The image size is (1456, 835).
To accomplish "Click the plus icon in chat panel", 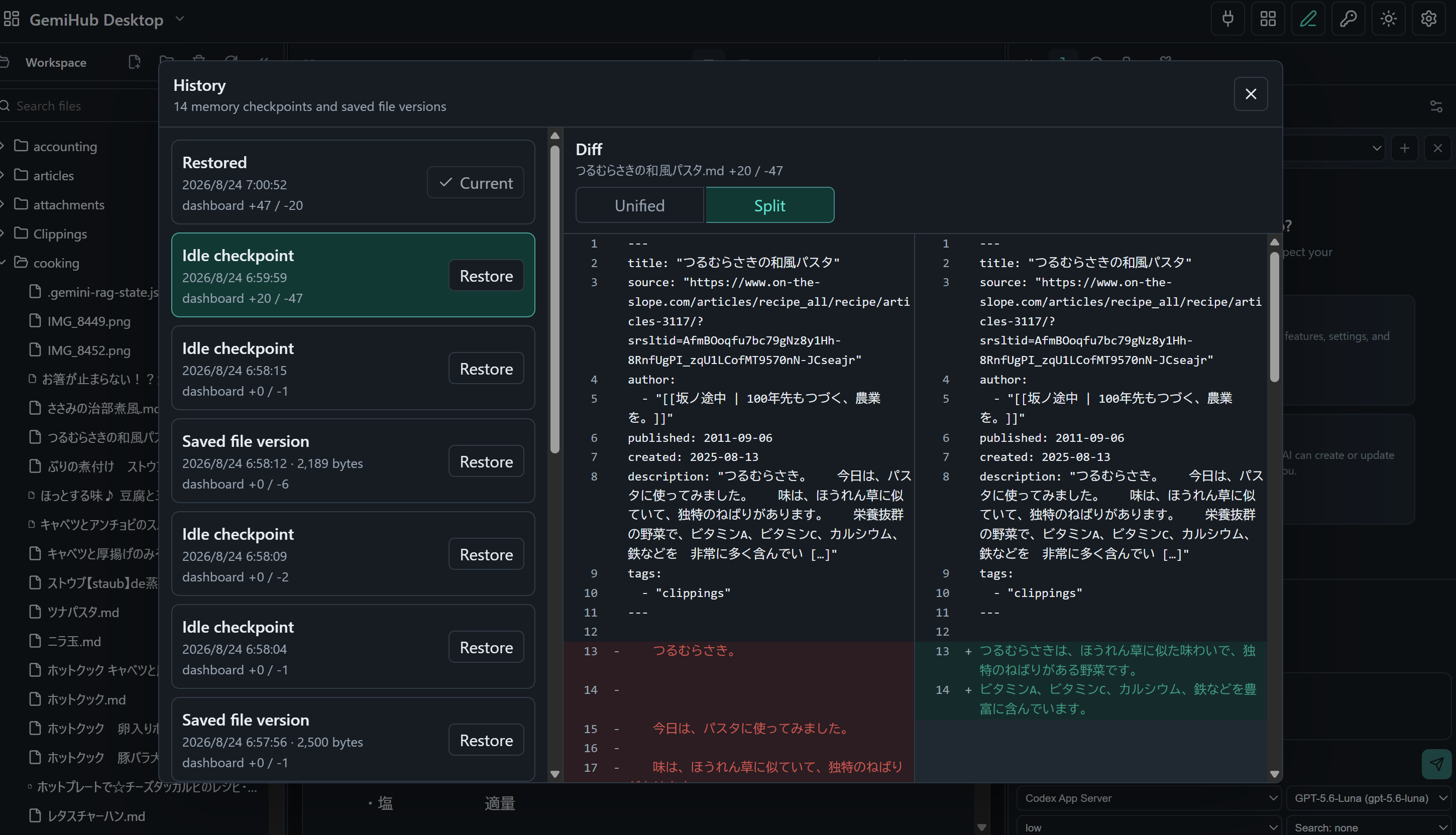I will click(x=1404, y=149).
